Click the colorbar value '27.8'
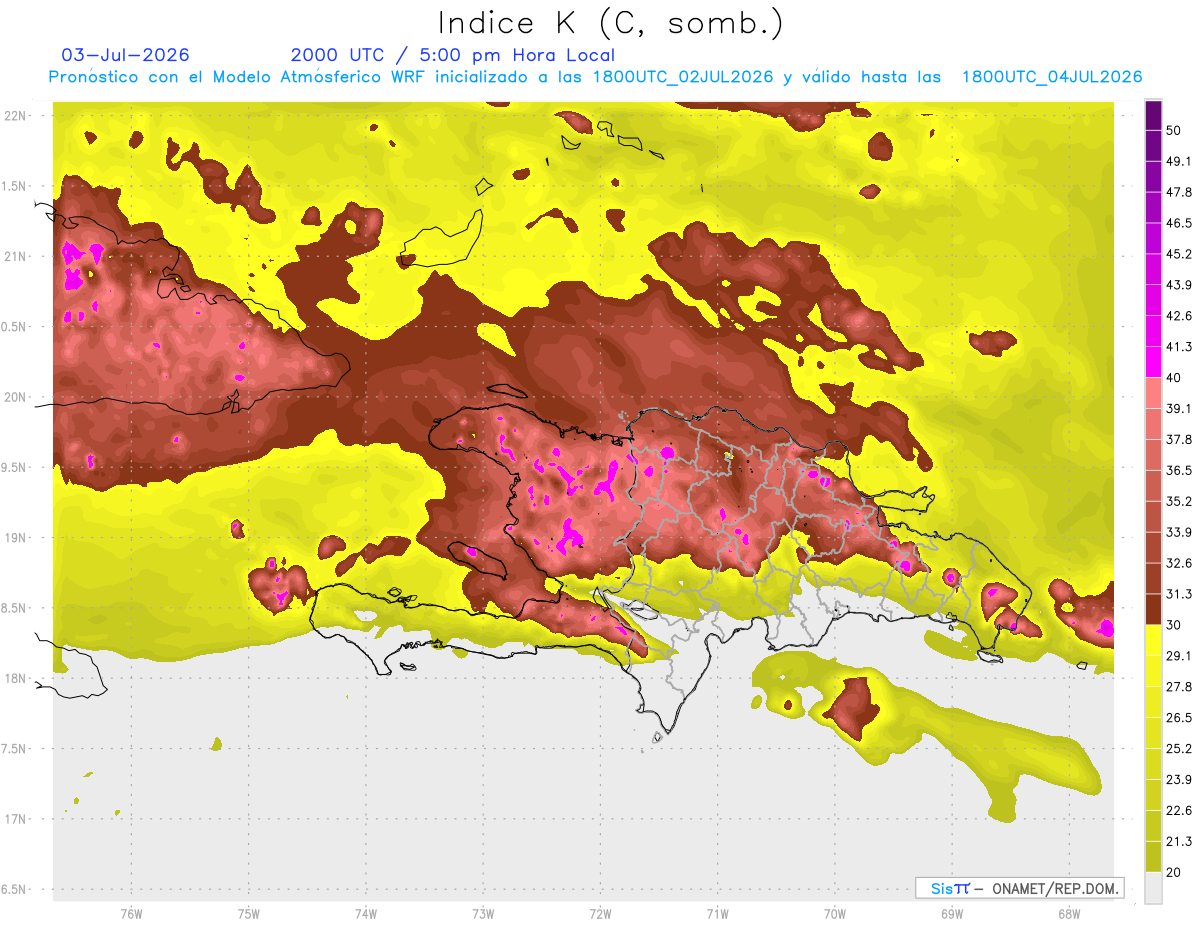1200x927 pixels. coord(1179,686)
